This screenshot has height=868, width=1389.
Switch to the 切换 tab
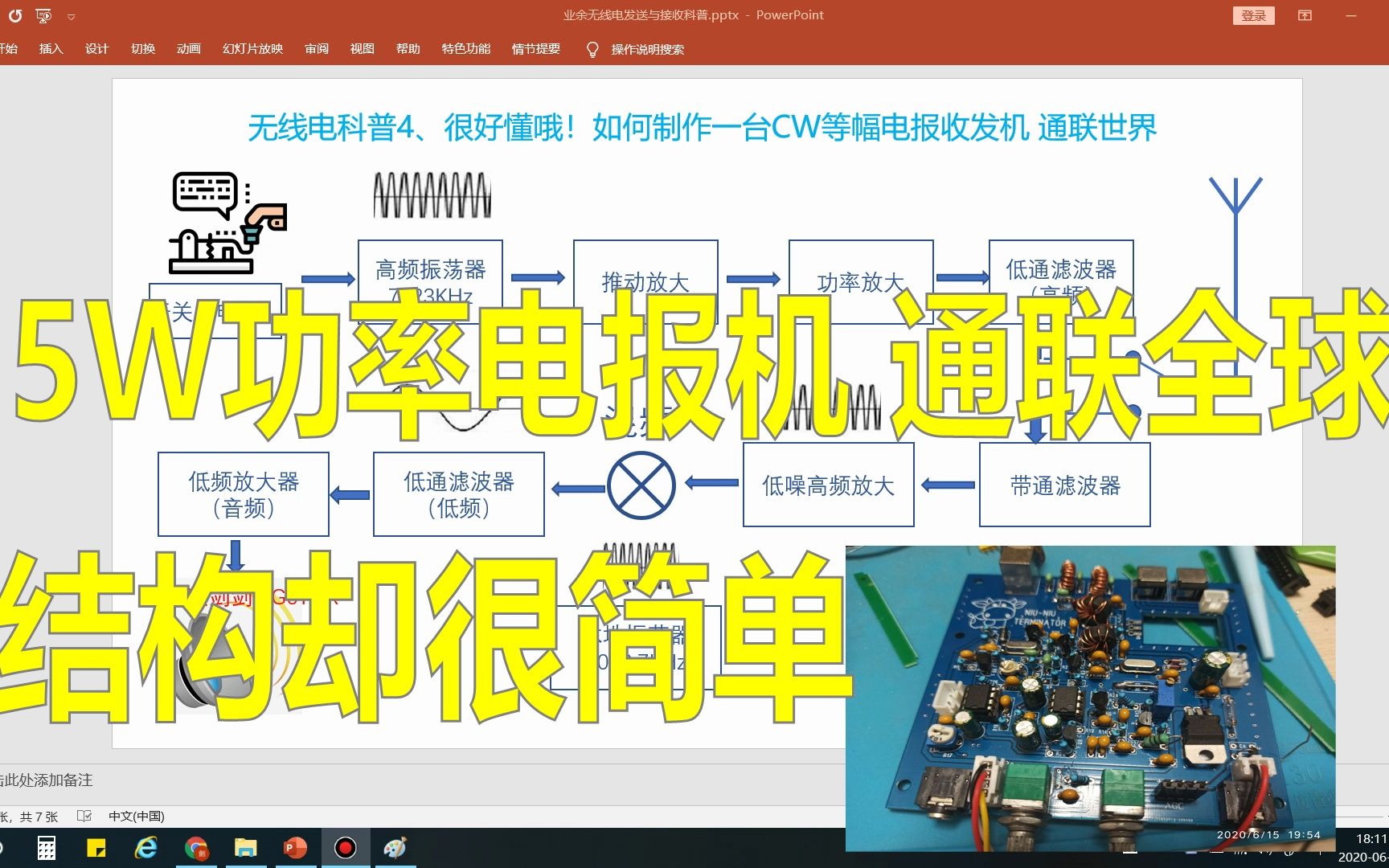[143, 49]
